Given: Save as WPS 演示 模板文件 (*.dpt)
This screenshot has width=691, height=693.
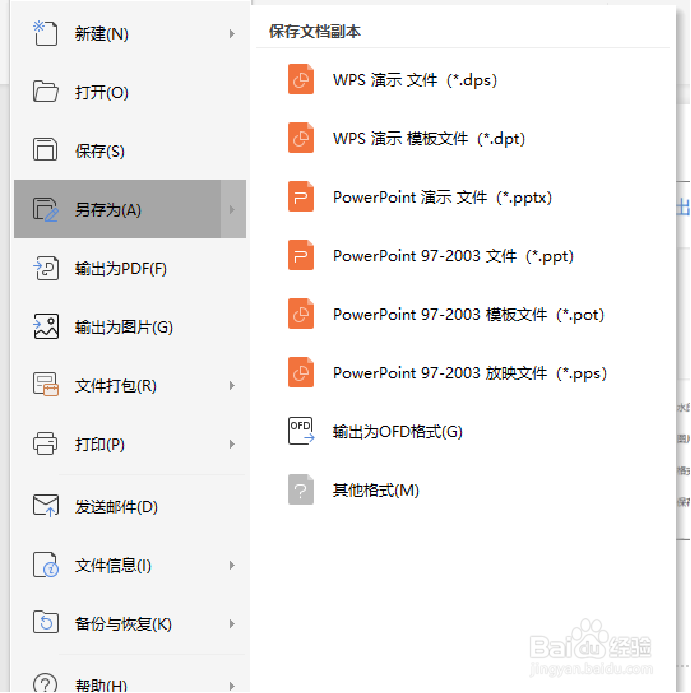Looking at the screenshot, I should [x=429, y=138].
